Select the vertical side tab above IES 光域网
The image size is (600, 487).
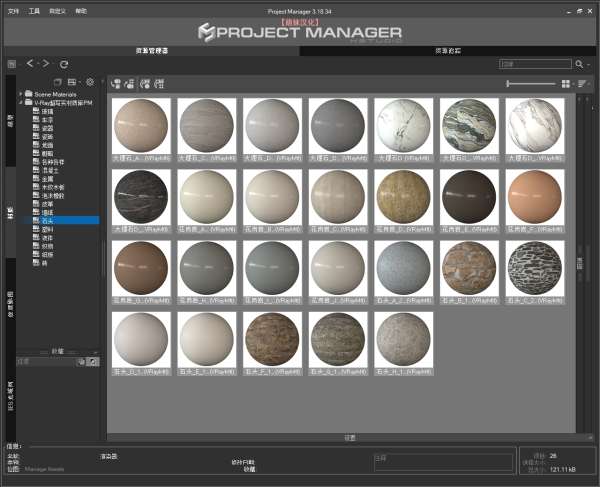tap(11, 305)
